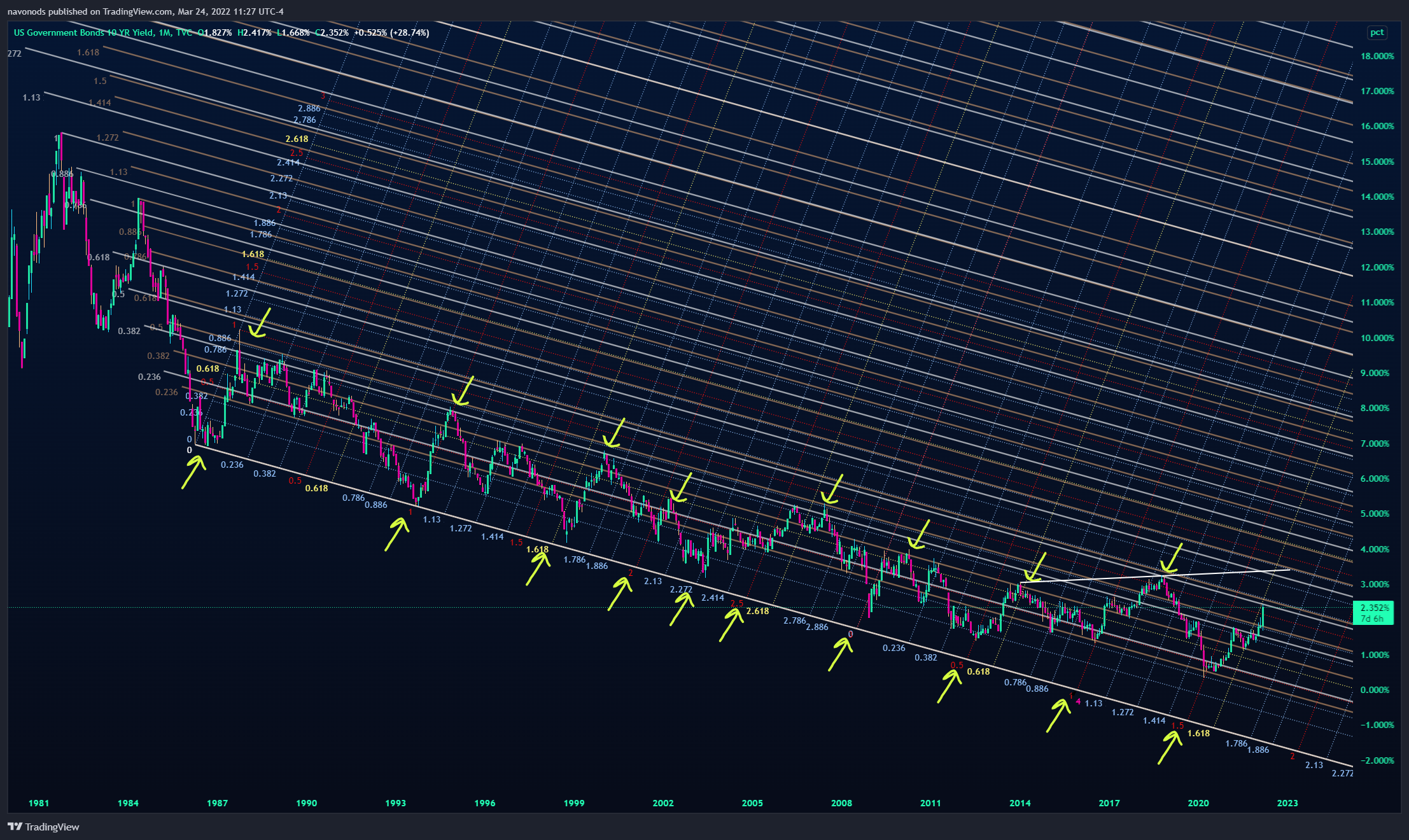Click the change value +0.525% (+28.74%)
The width and height of the screenshot is (1409, 840).
coord(391,32)
